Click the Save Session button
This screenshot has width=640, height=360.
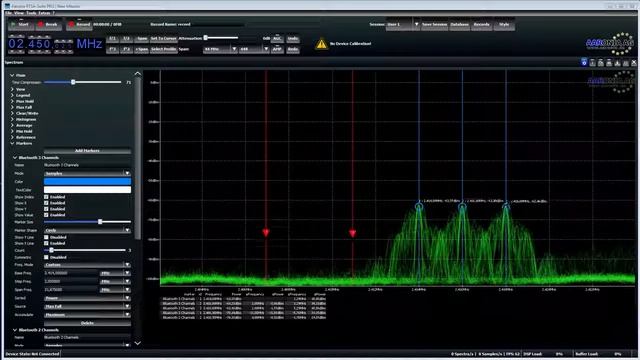pyautogui.click(x=434, y=24)
